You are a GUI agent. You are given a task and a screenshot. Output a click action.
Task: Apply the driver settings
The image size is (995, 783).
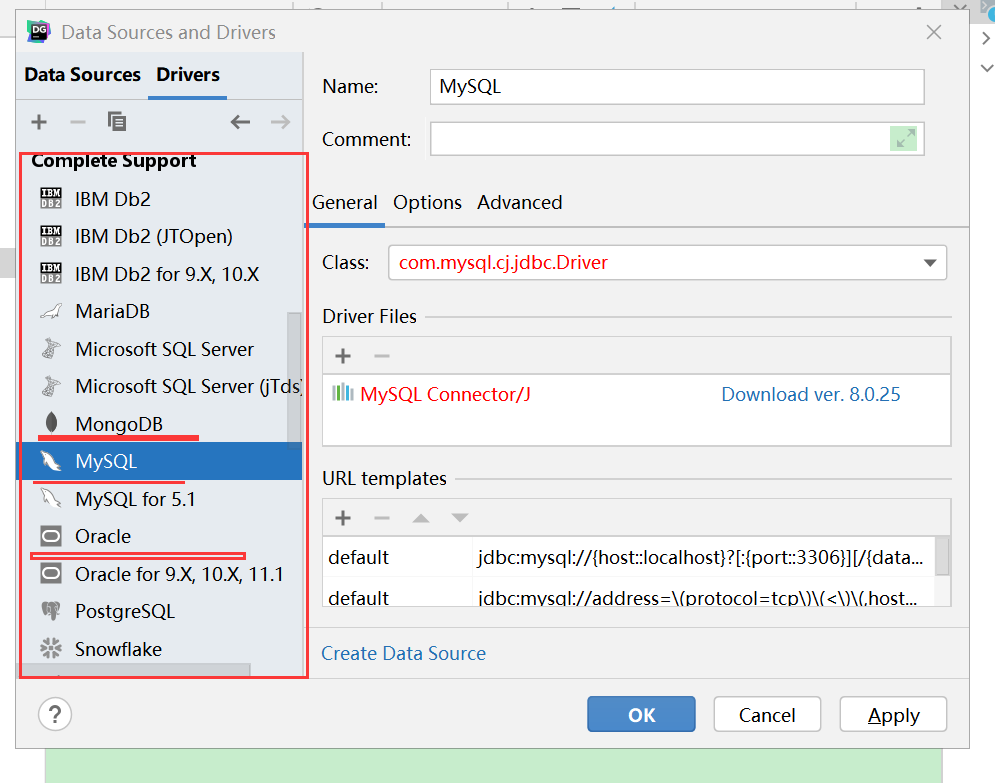893,714
